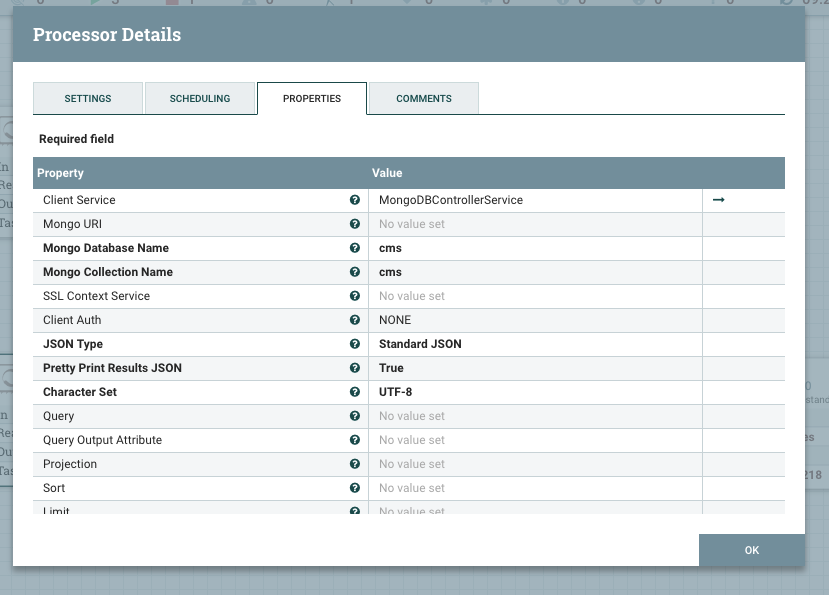Click the help icon next to Mongo URI
The width and height of the screenshot is (829, 595).
coord(355,224)
